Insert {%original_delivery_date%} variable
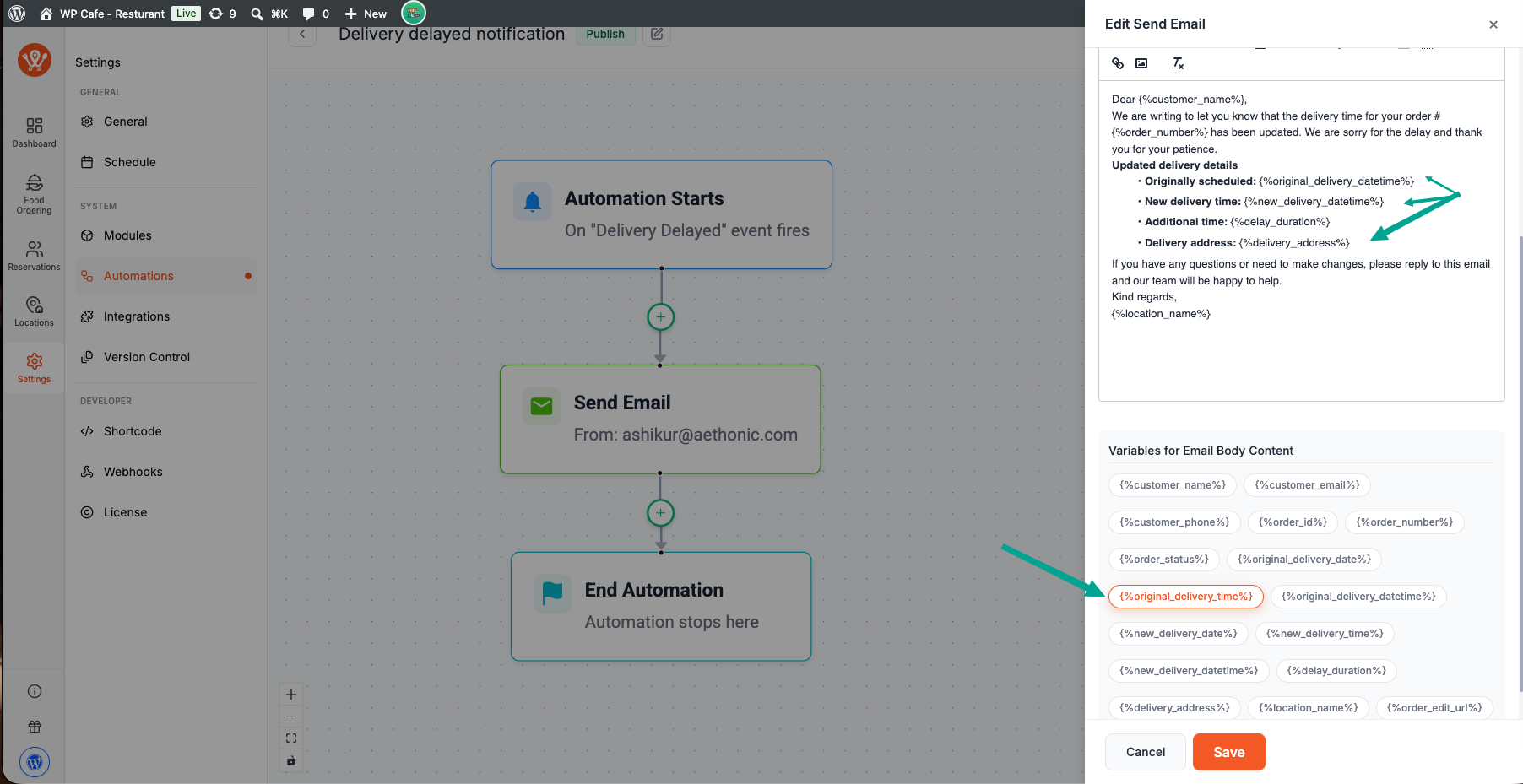Screen dimensions: 1523x784 click(1304, 560)
